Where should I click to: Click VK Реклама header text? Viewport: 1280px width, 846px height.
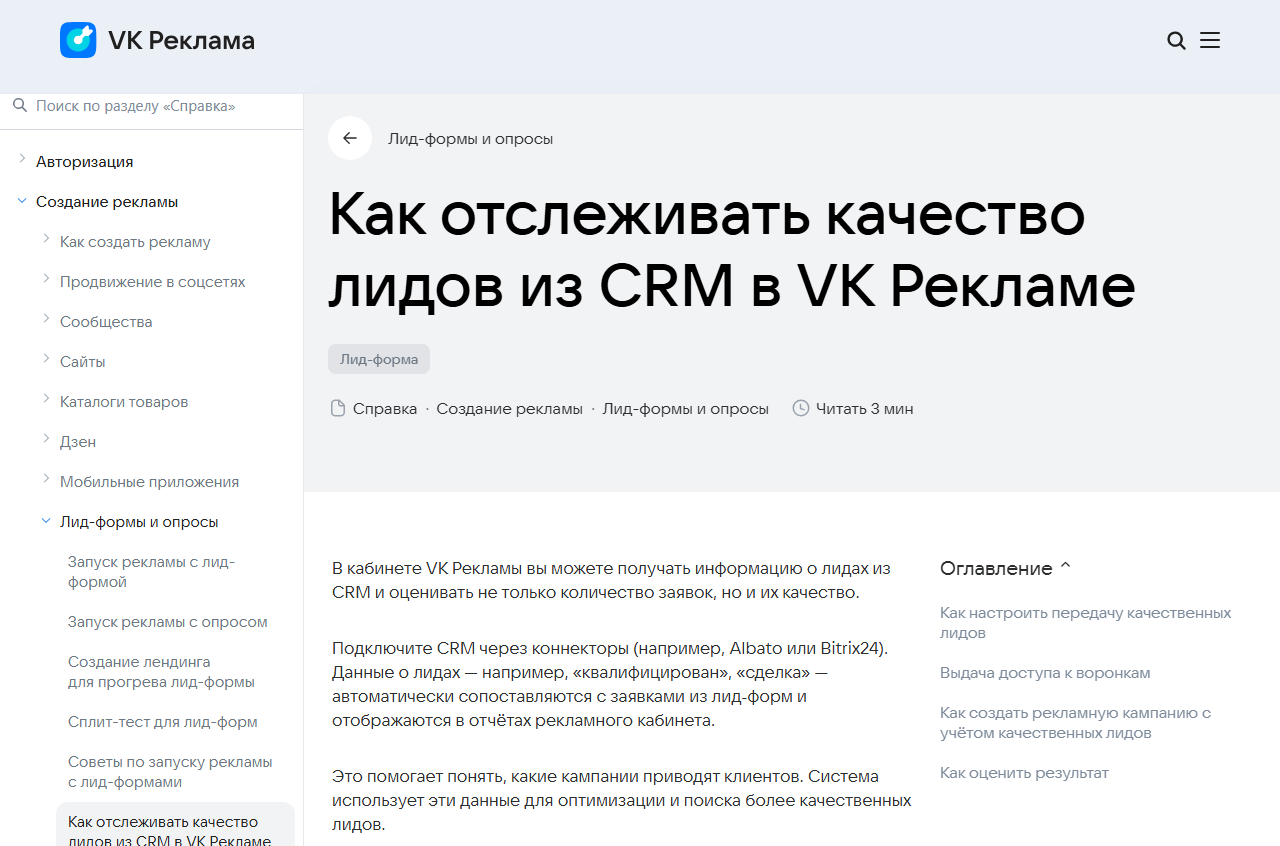181,40
